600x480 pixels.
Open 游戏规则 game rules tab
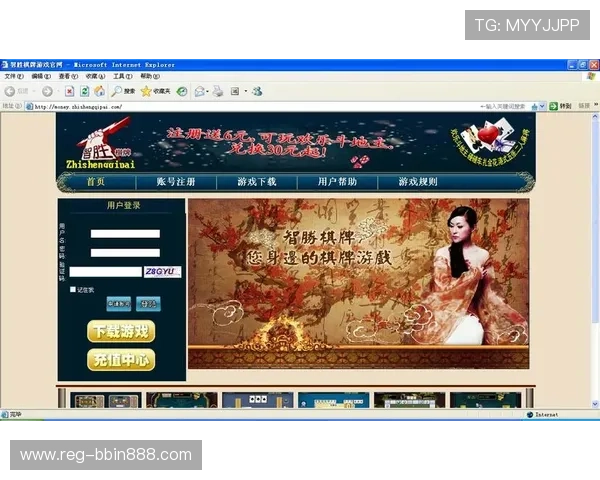click(x=418, y=181)
